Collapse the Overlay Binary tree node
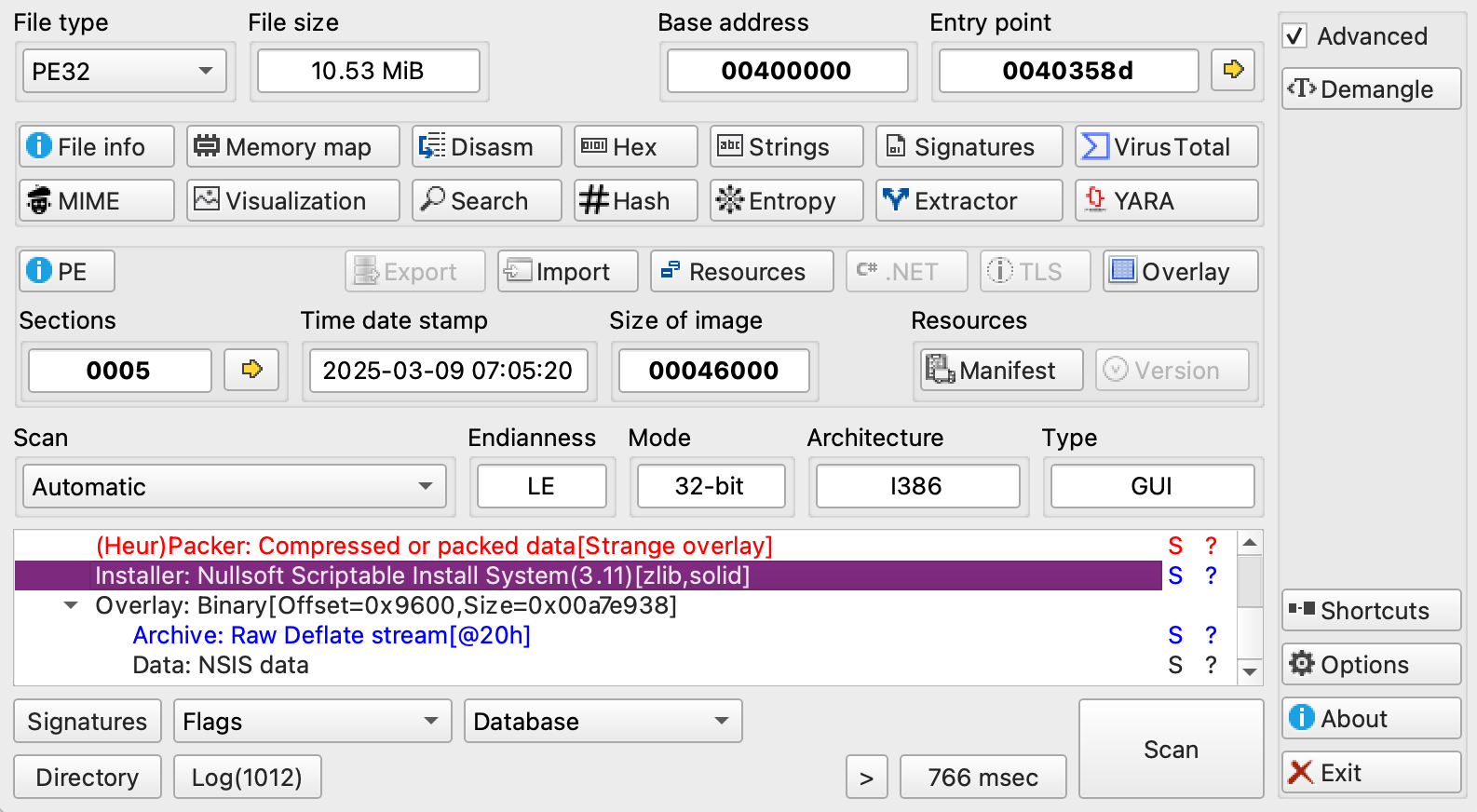 coord(71,605)
